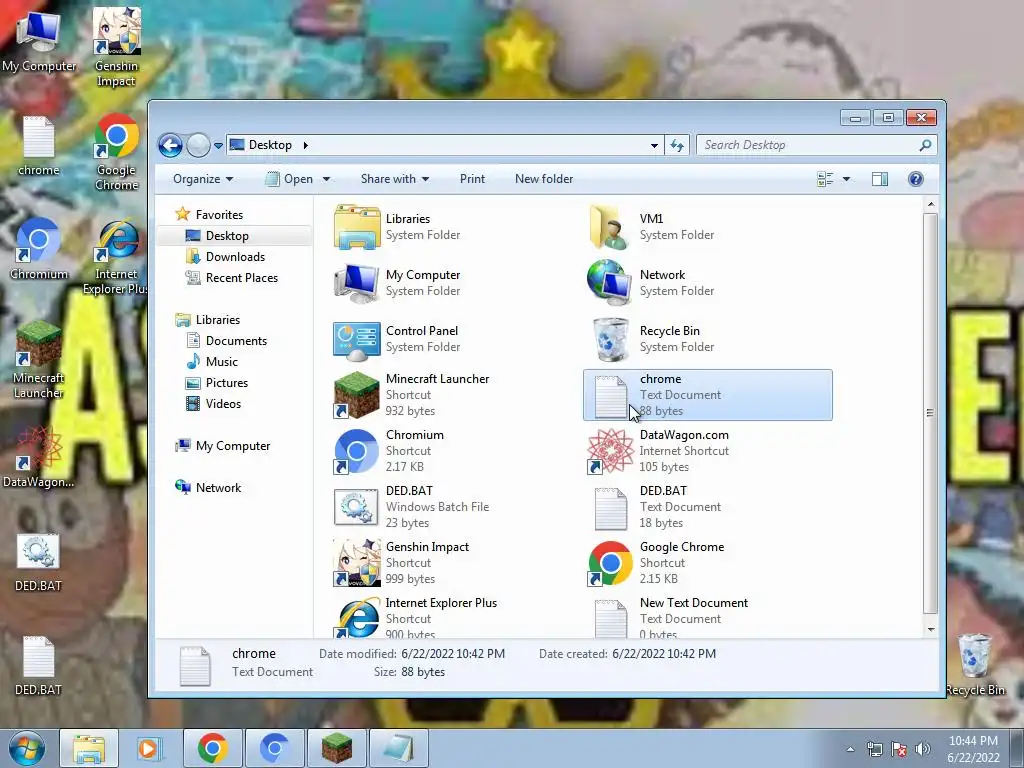Select Libraries in the navigation pane
This screenshot has height=768, width=1024.
point(208,320)
